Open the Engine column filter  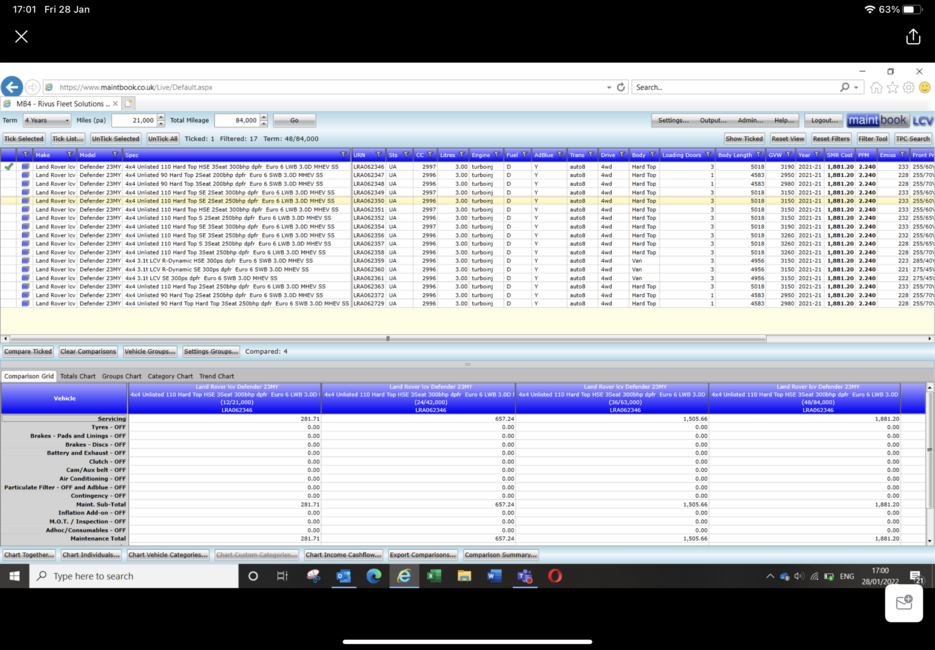(496, 155)
